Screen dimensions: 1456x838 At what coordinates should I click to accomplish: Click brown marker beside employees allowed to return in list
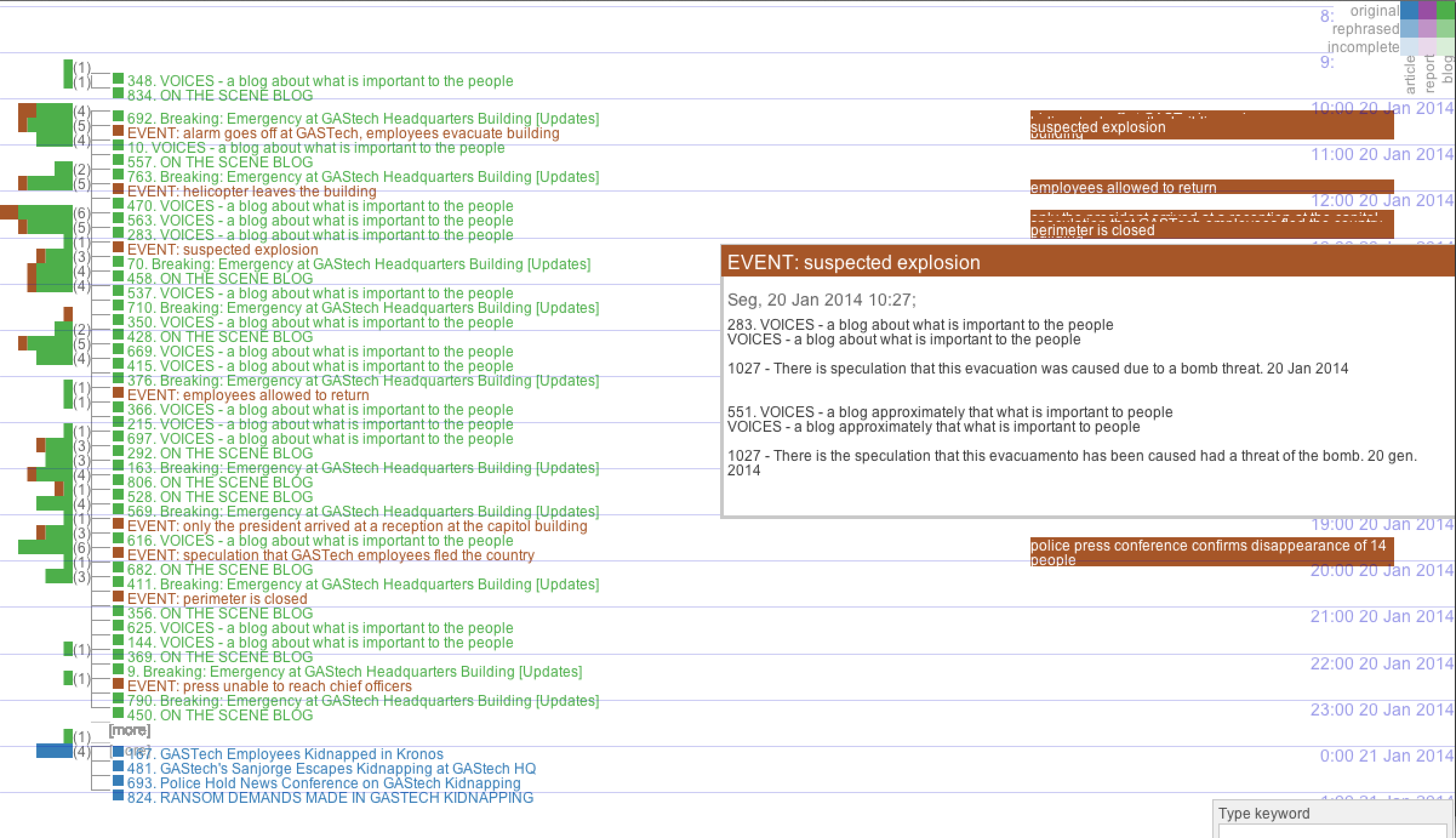tap(118, 393)
